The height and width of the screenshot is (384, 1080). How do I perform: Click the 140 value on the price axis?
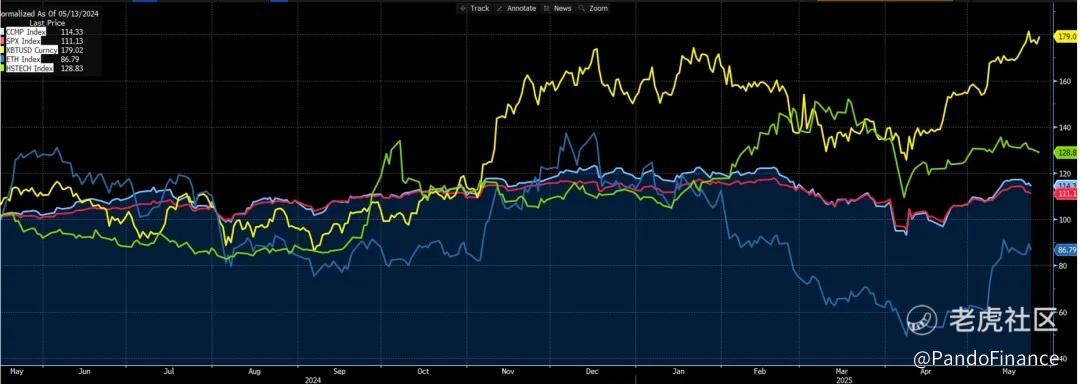click(x=1065, y=127)
